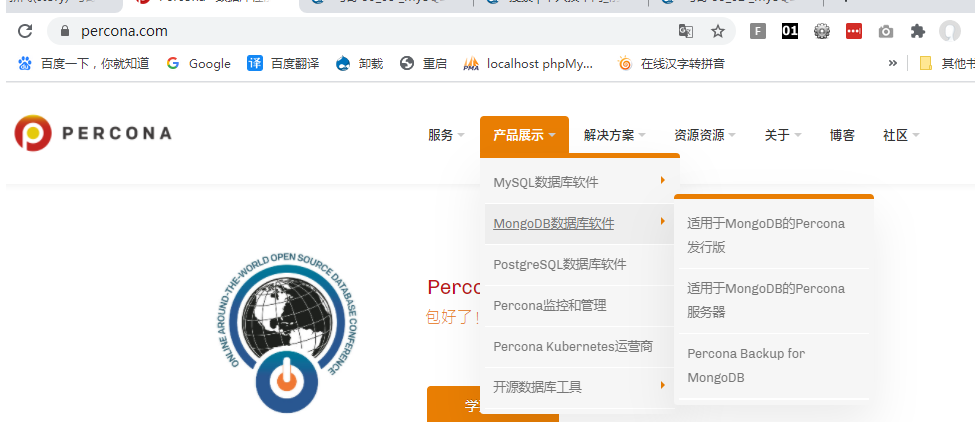Expand the 开源数据库工具 submenu arrow

click(x=663, y=385)
